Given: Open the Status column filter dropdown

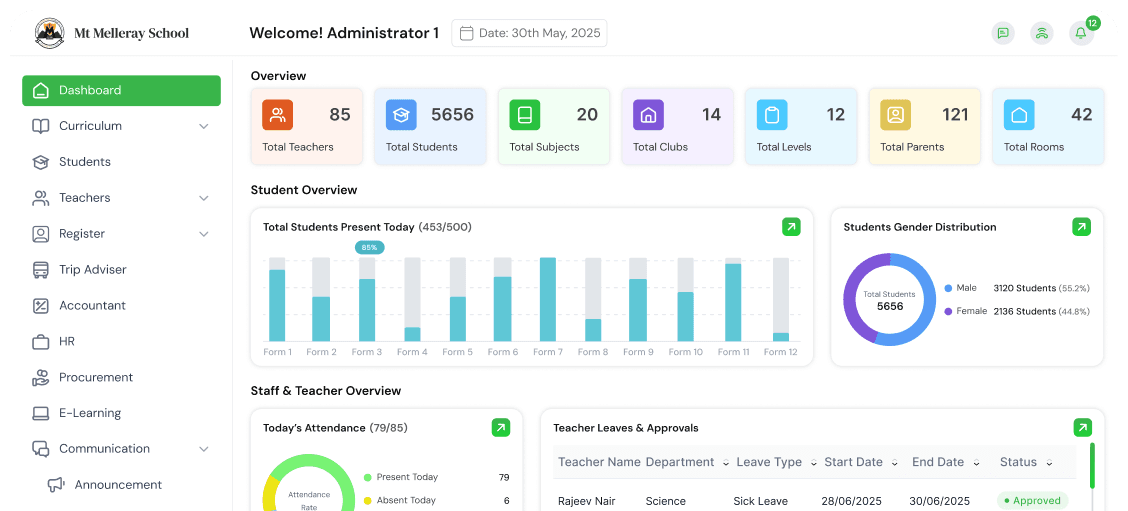Looking at the screenshot, I should (1049, 463).
